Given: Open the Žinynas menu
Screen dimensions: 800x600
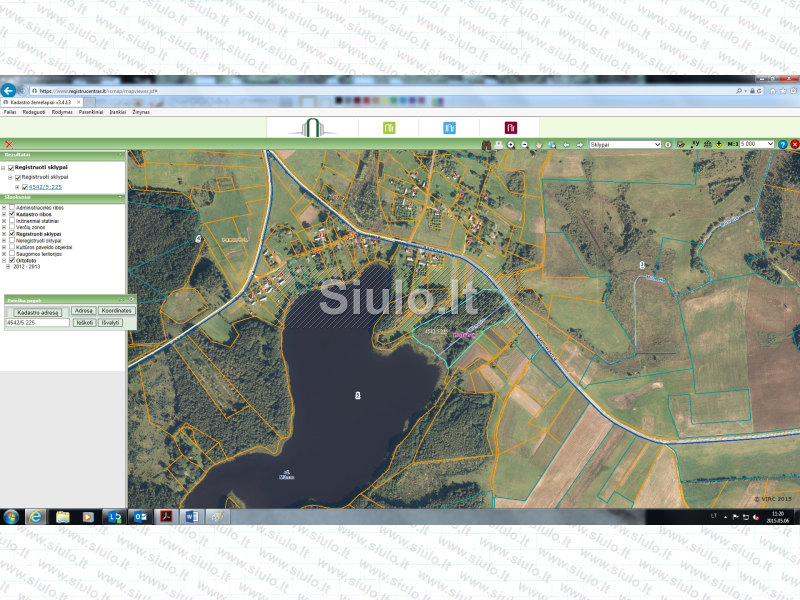Looking at the screenshot, I should 141,112.
